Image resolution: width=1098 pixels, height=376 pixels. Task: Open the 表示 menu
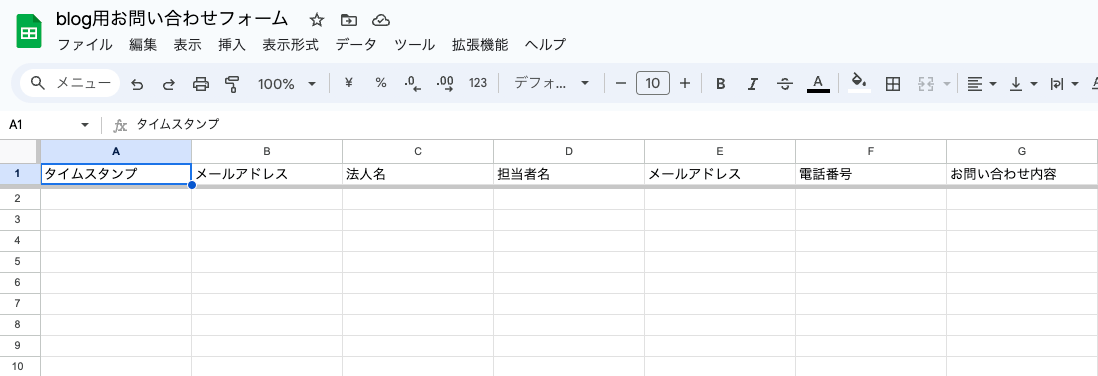click(x=187, y=45)
